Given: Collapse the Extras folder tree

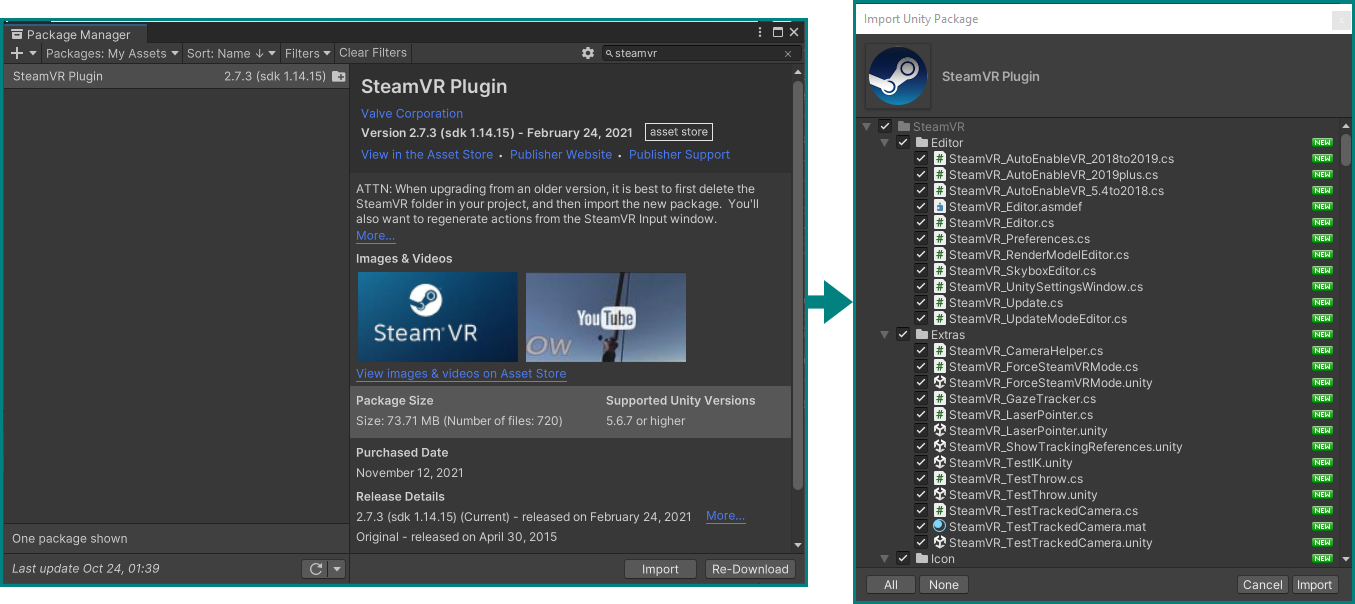Looking at the screenshot, I should pos(885,335).
